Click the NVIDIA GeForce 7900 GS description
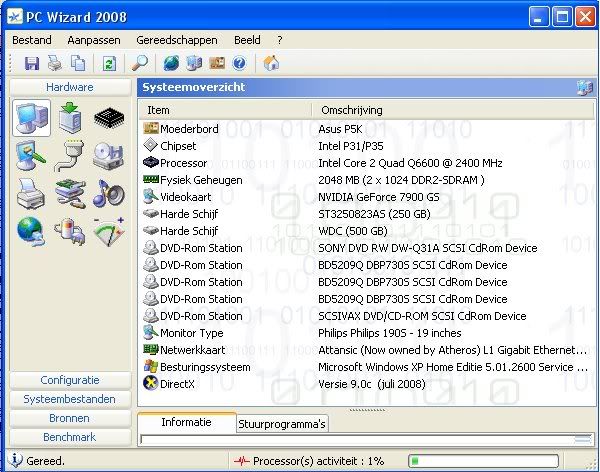 click(x=378, y=197)
